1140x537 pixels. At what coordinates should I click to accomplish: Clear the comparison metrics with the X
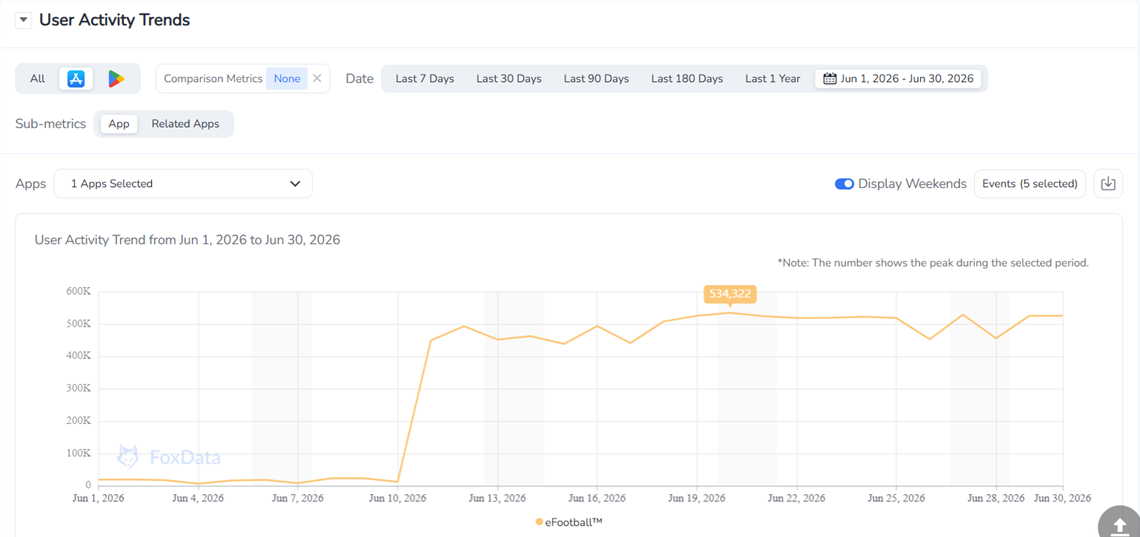317,78
